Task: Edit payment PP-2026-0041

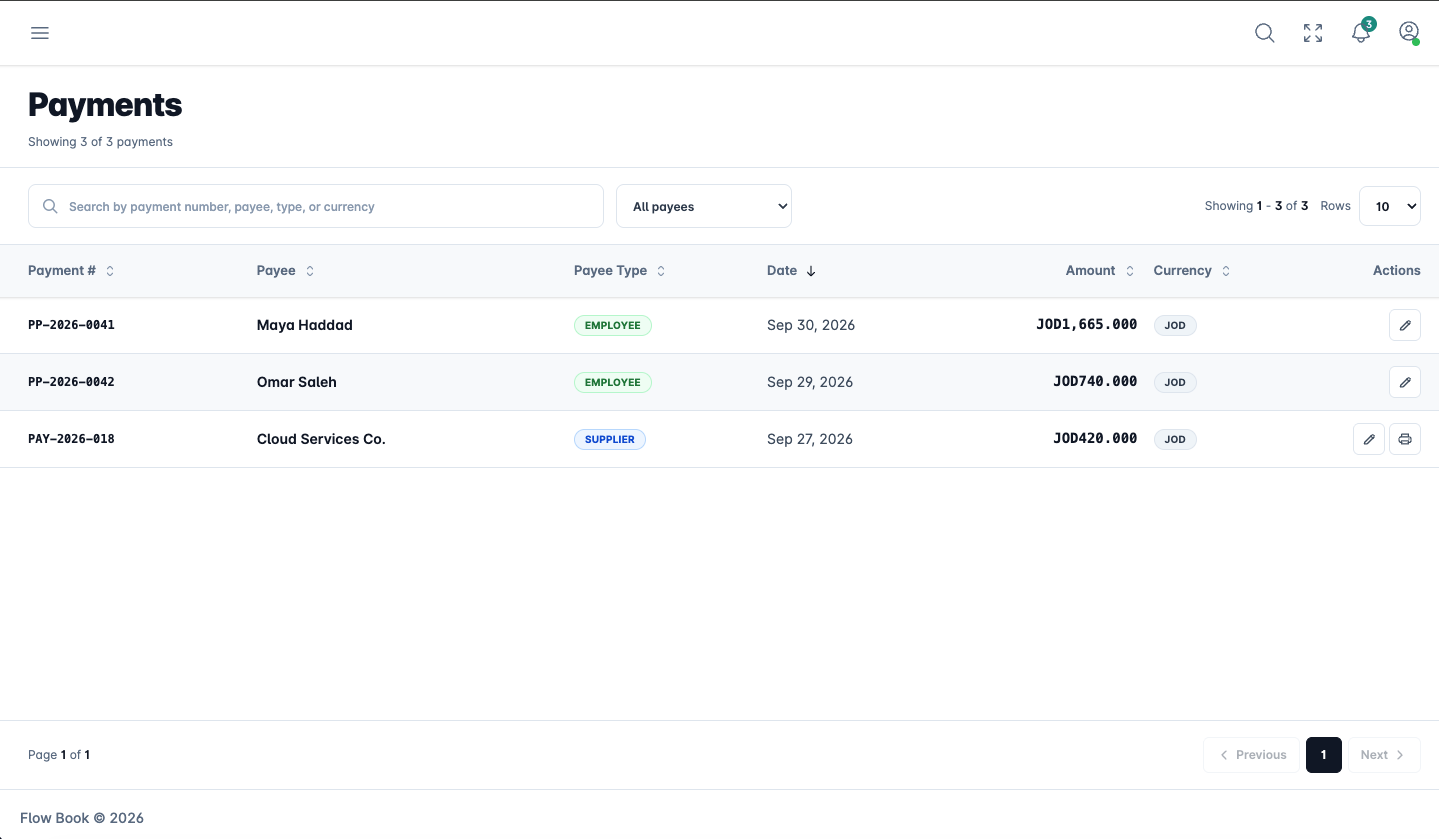Action: pyautogui.click(x=1405, y=325)
